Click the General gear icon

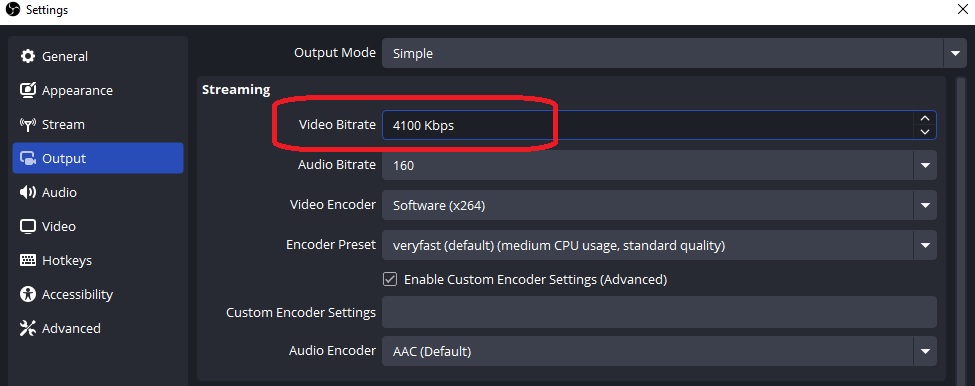(28, 57)
